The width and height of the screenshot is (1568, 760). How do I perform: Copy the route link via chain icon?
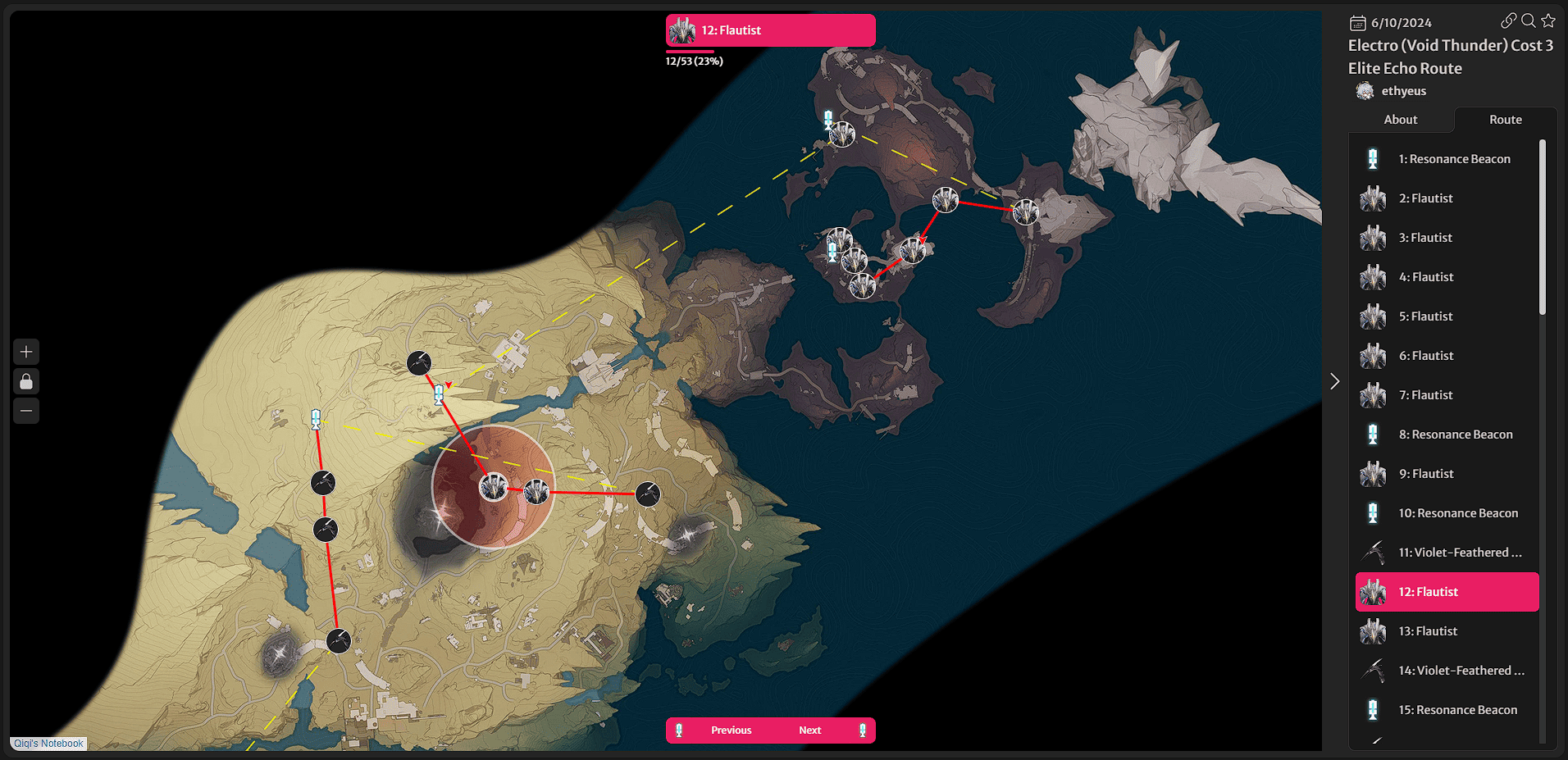pos(1508,20)
